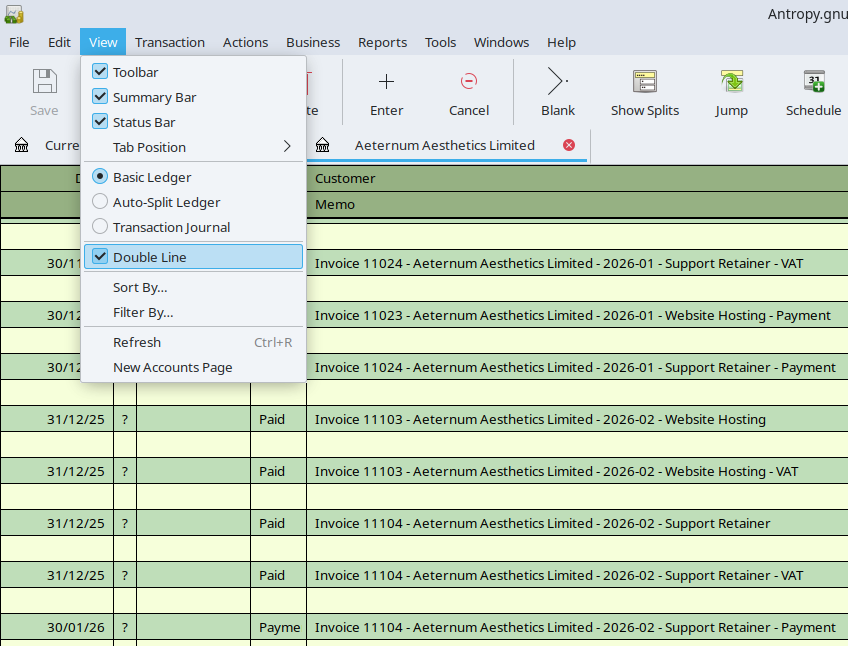Insert a Blank transaction via toolbar
This screenshot has width=848, height=646.
point(557,82)
